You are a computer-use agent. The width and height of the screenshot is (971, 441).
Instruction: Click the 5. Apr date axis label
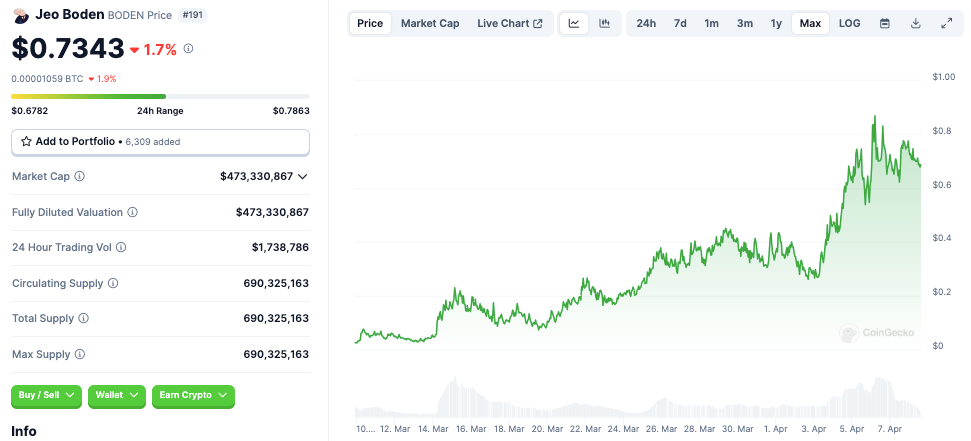pyautogui.click(x=852, y=429)
